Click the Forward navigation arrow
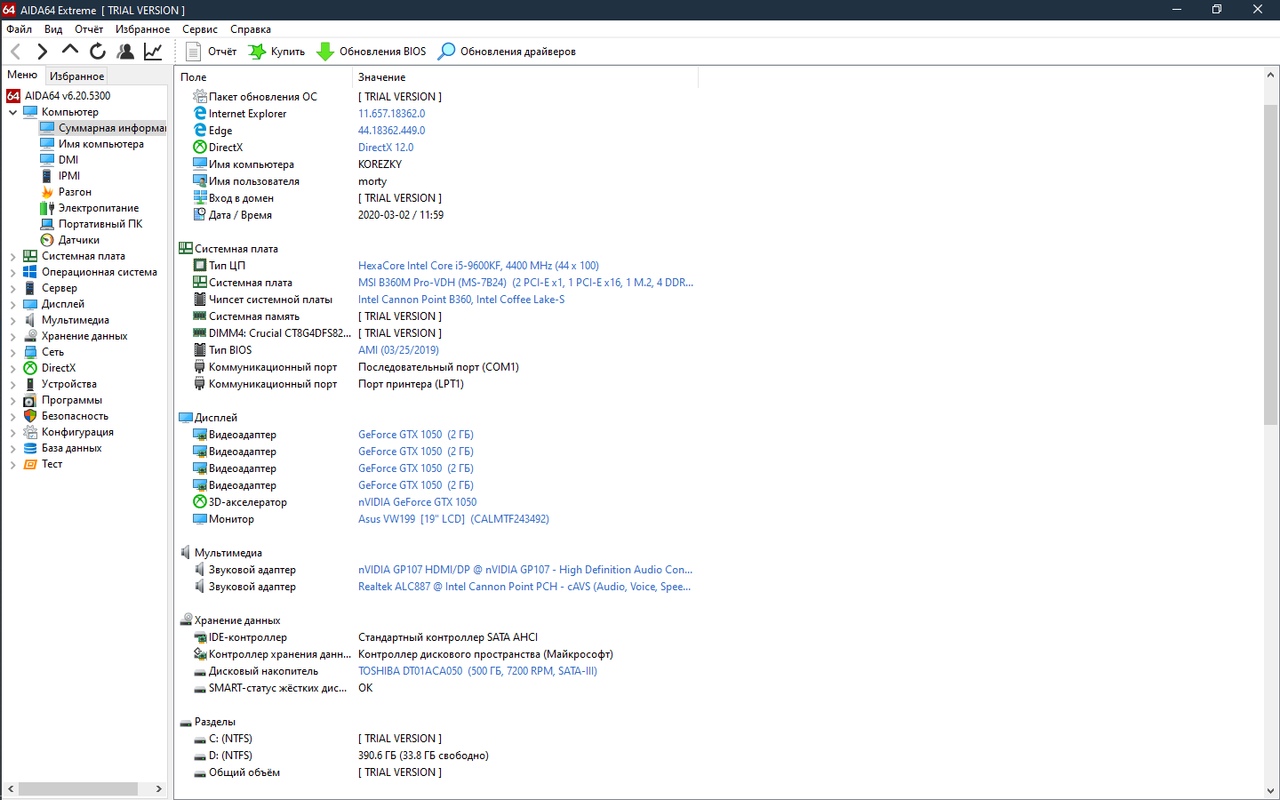This screenshot has width=1280, height=800. [42, 51]
